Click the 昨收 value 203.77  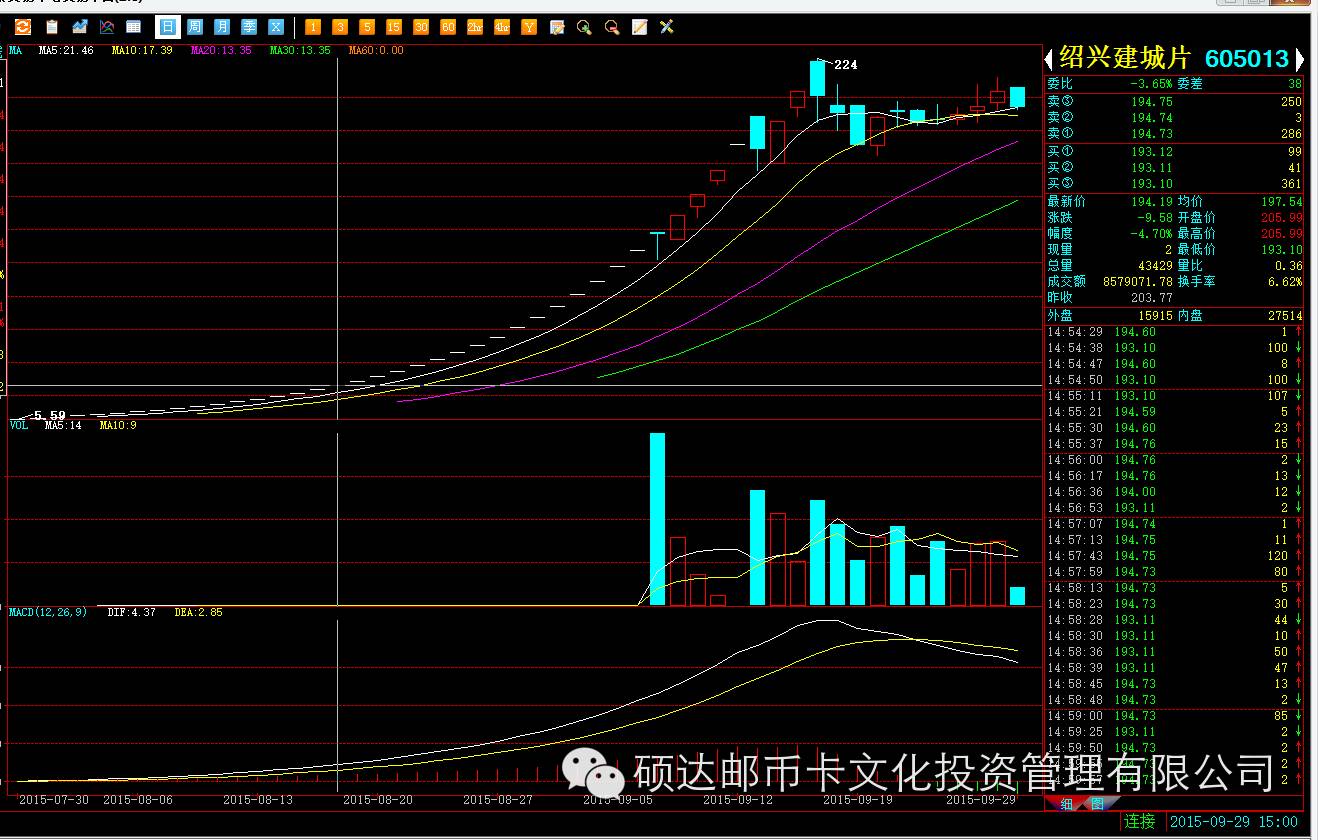(1152, 297)
